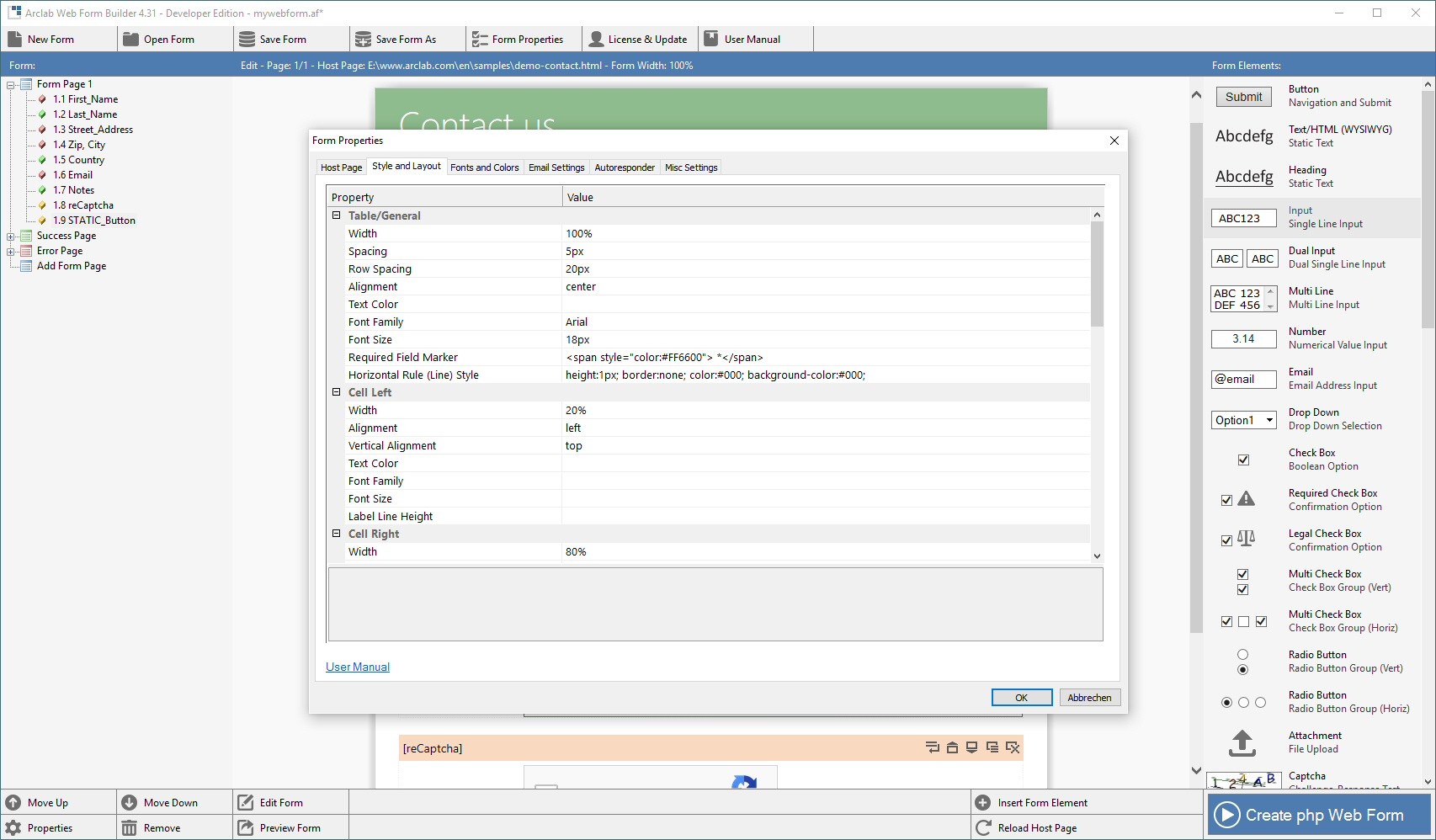Click the Font Family value field showing Arial
1436x840 pixels.
tap(825, 322)
